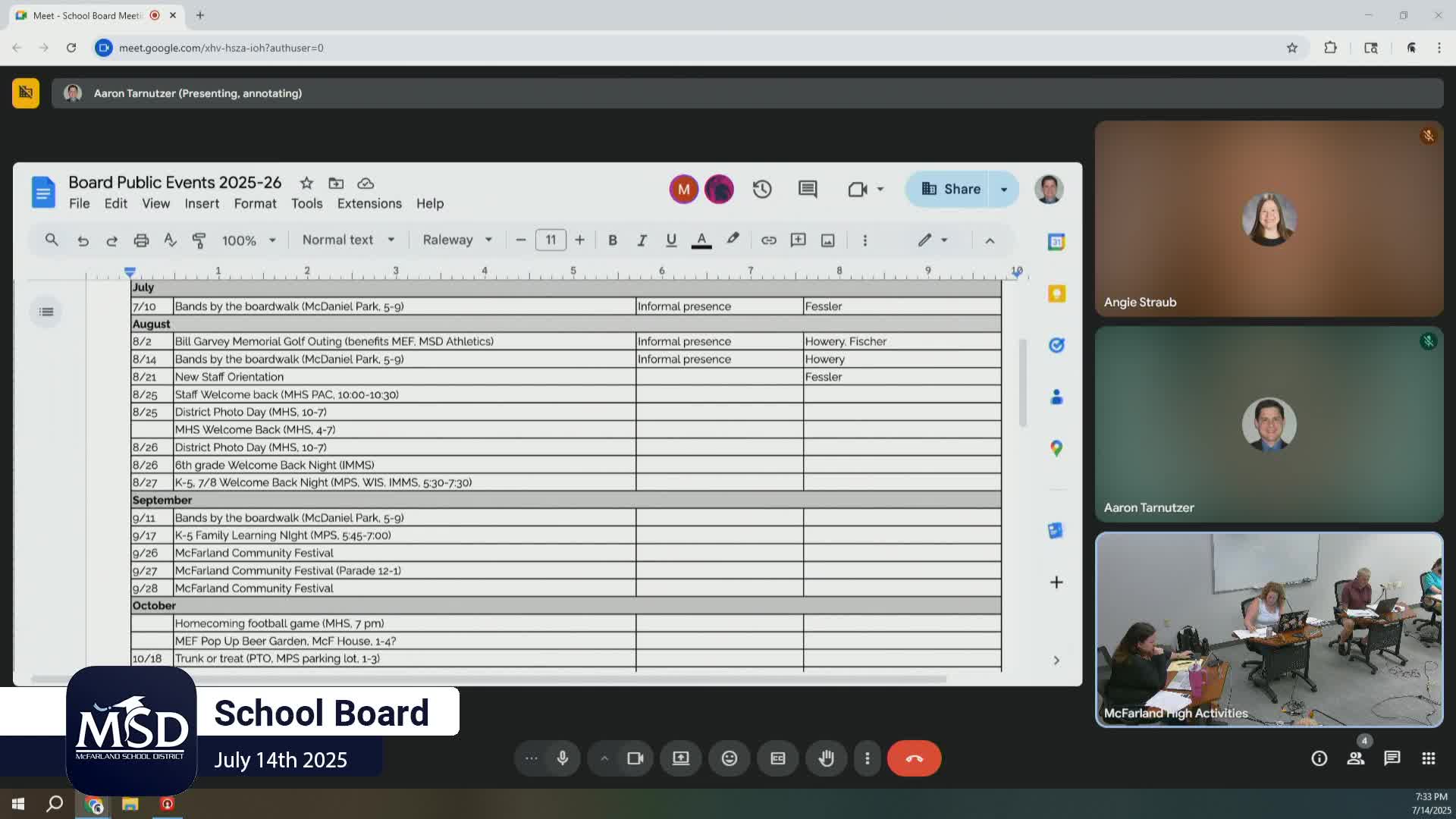
Task: Expand the camera options chevron
Action: pos(604,758)
